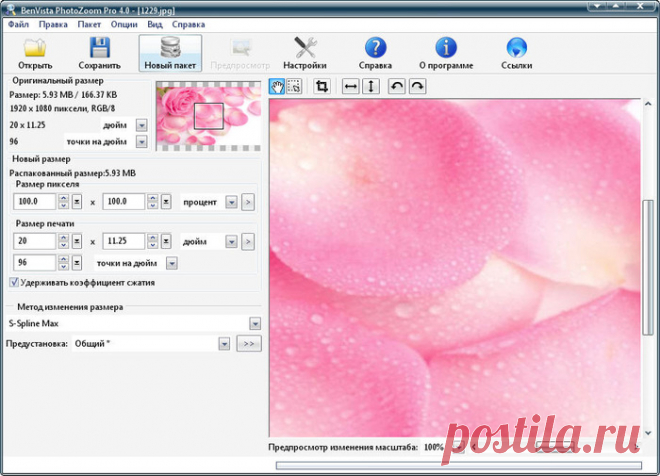Toggle Удерживать коэффициент сжатия checkbox

14,282
